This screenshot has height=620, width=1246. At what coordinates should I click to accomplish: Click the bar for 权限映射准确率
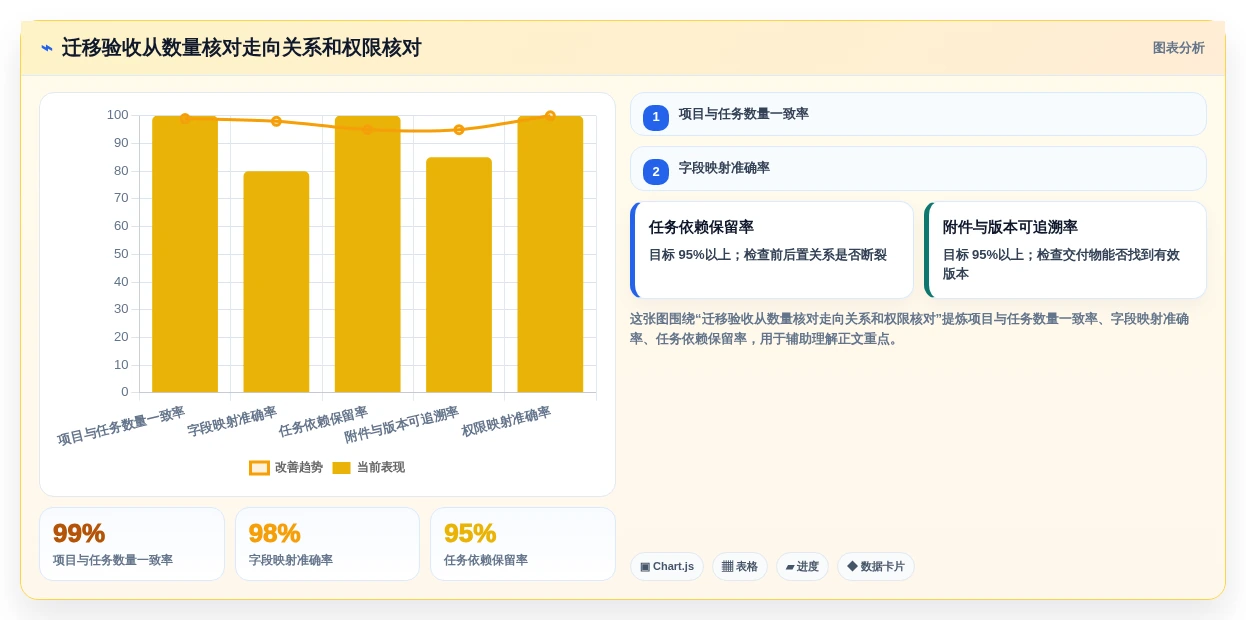coord(550,254)
